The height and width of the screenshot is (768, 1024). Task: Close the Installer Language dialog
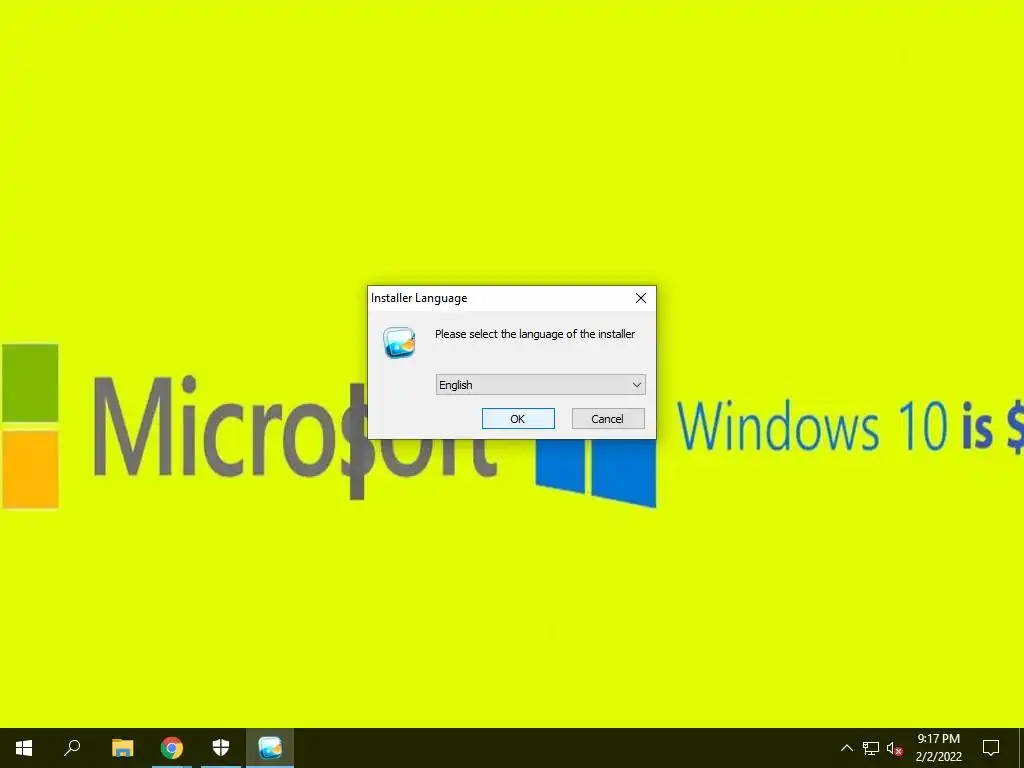click(641, 298)
